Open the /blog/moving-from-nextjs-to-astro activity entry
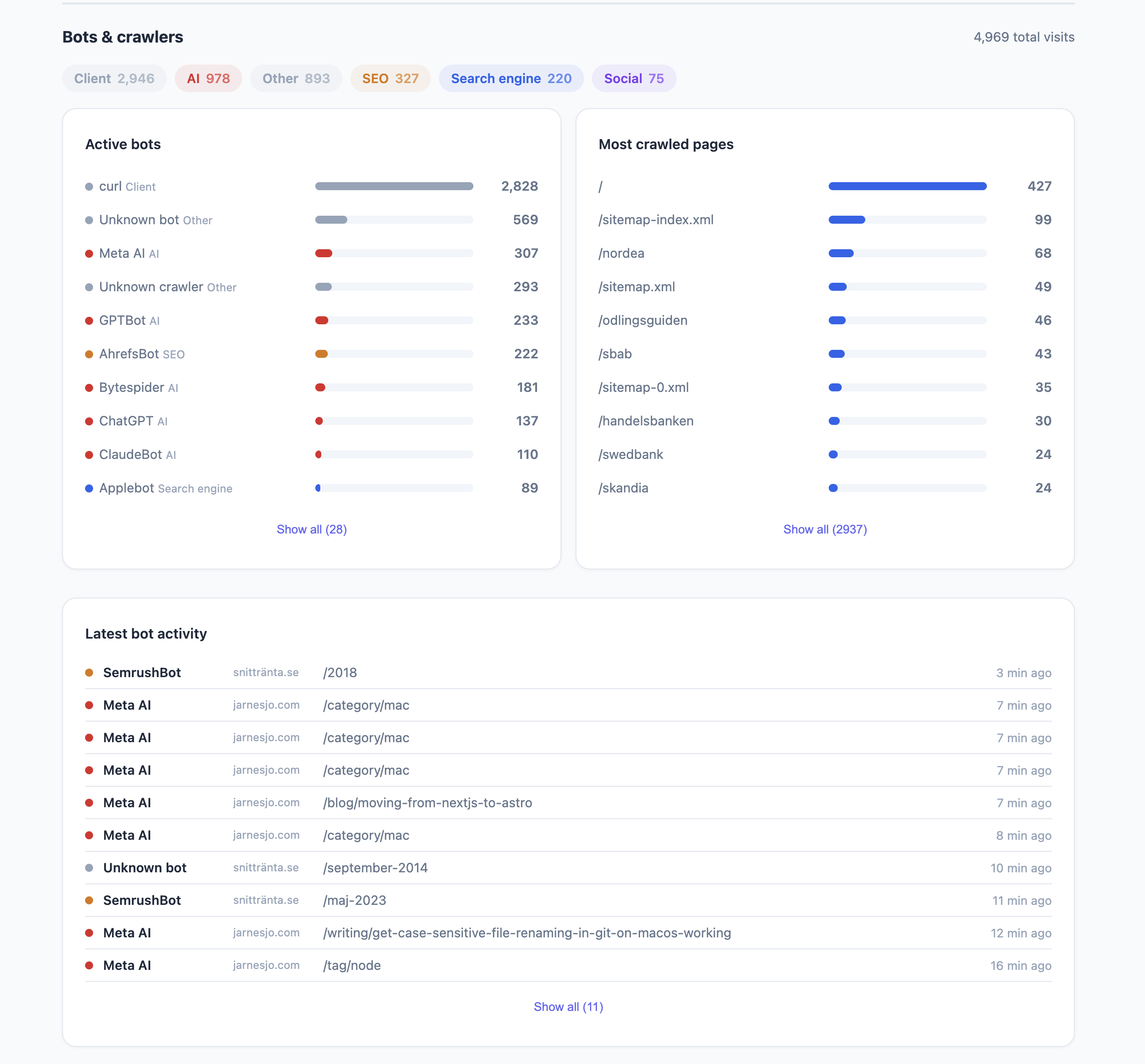 tap(427, 803)
